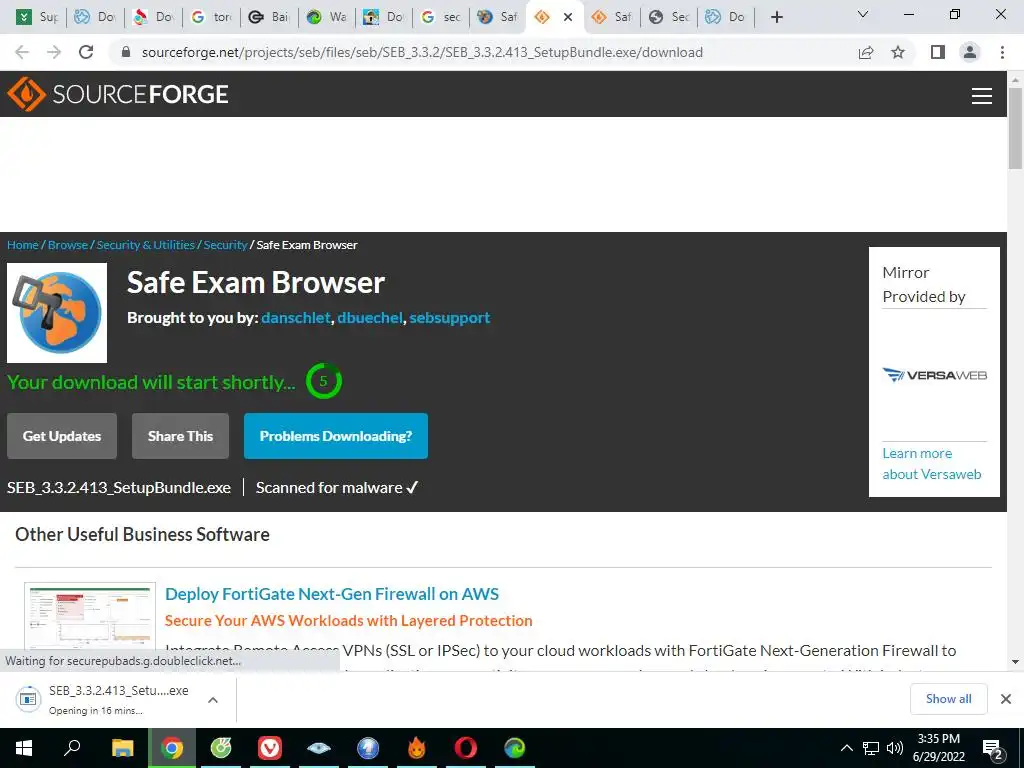
Task: Click the network icon in system tray
Action: click(871, 748)
